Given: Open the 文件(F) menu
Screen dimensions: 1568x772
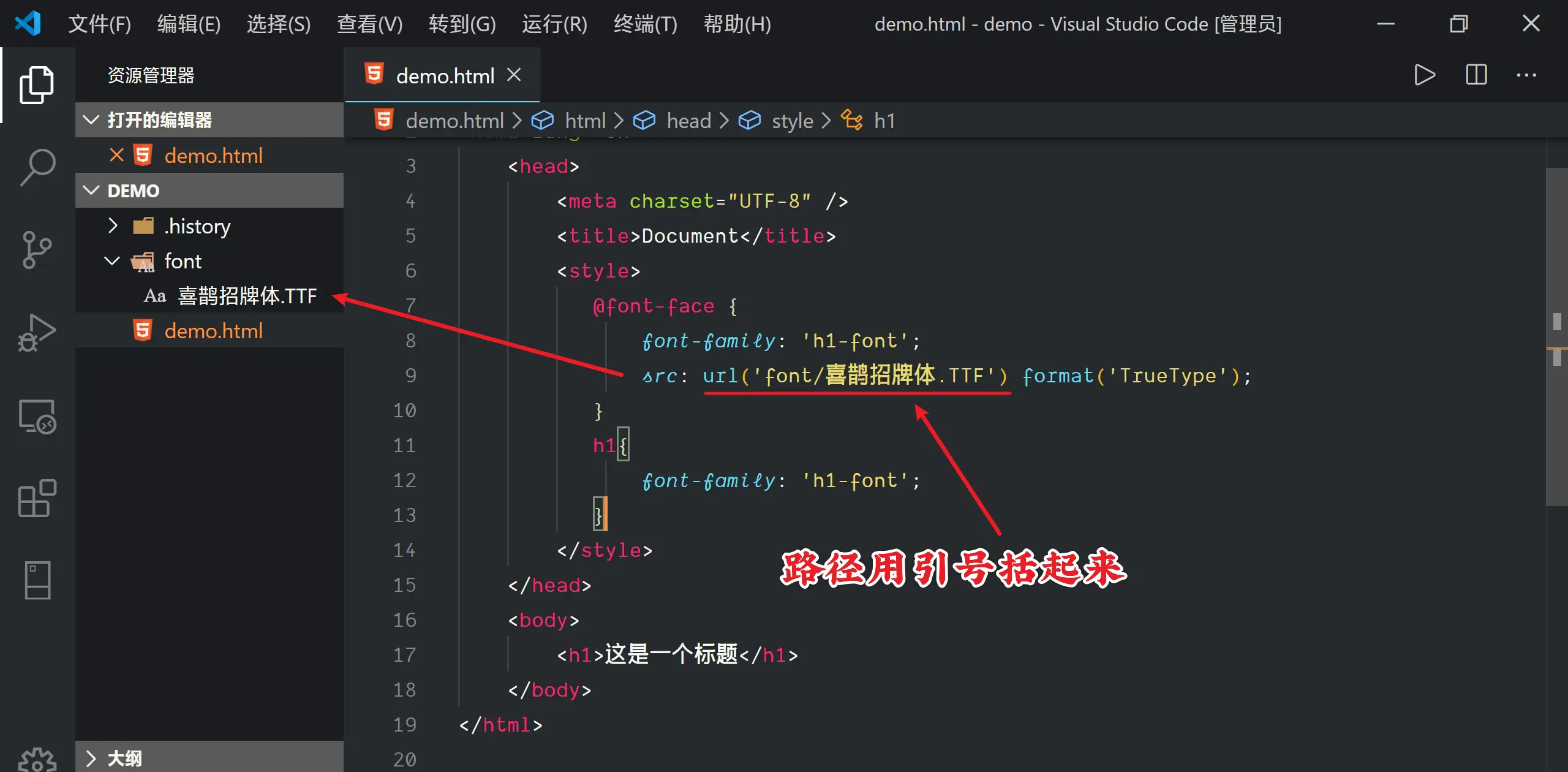Looking at the screenshot, I should tap(99, 25).
